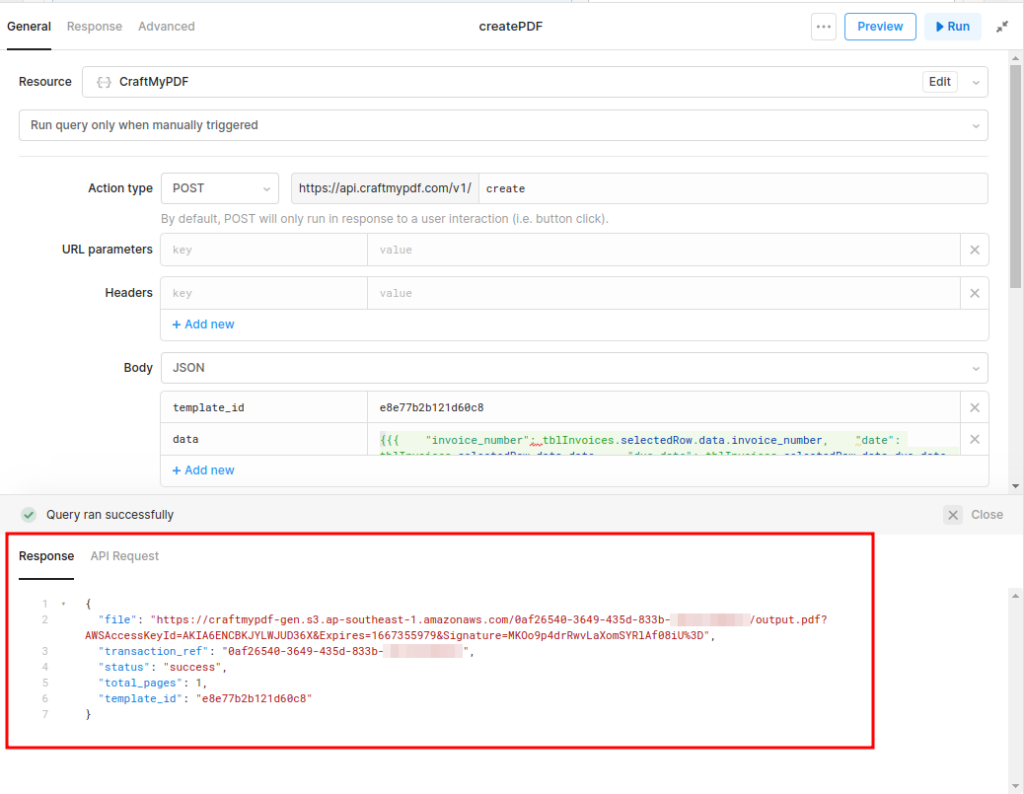Click the base URL https://api.craftmypdf.com/v1/

click(x=385, y=189)
